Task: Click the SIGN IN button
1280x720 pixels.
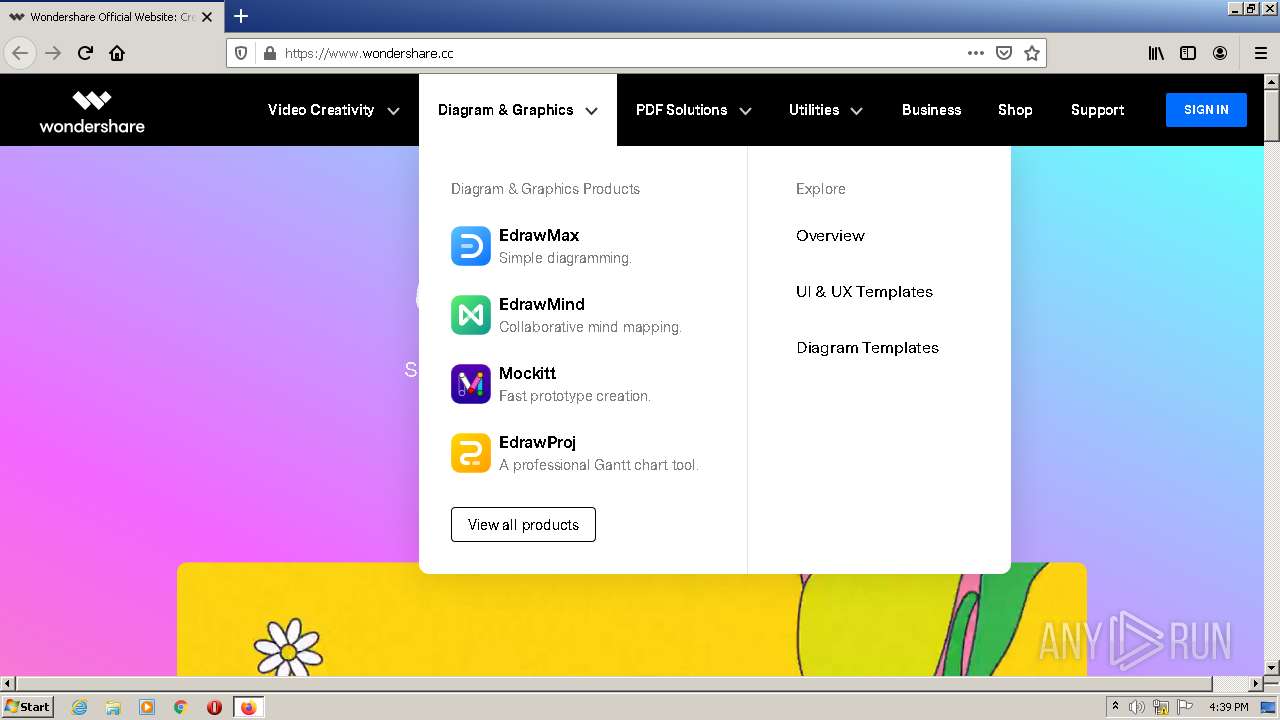Action: (1206, 110)
